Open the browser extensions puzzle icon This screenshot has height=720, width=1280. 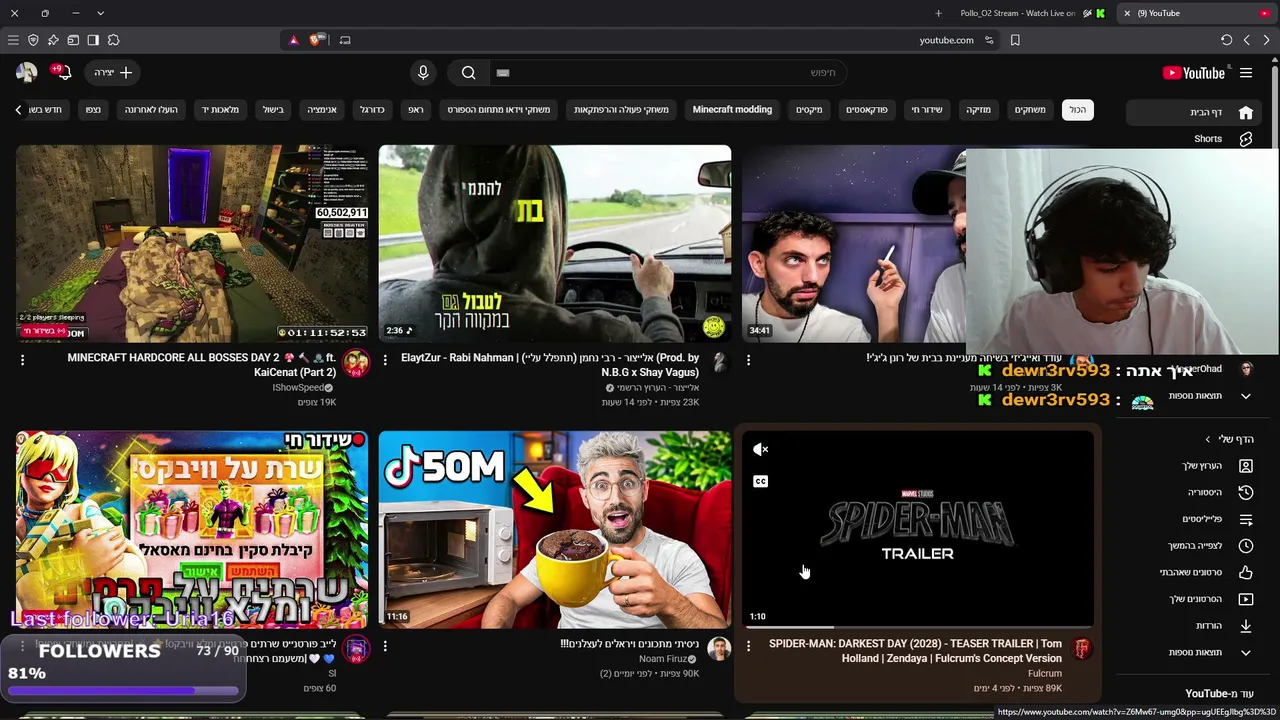click(x=113, y=40)
